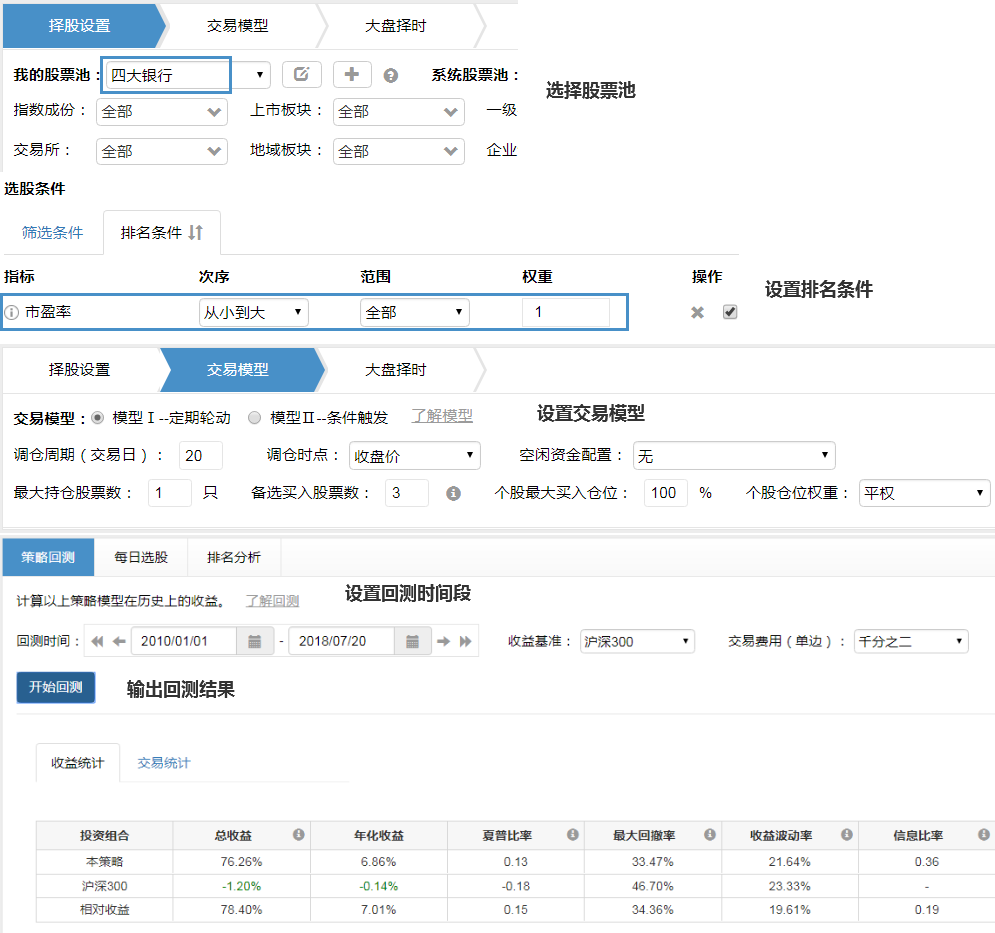Image resolution: width=995 pixels, height=933 pixels.
Task: Click info icon next to 备选买入股票数
Action: coord(453,493)
